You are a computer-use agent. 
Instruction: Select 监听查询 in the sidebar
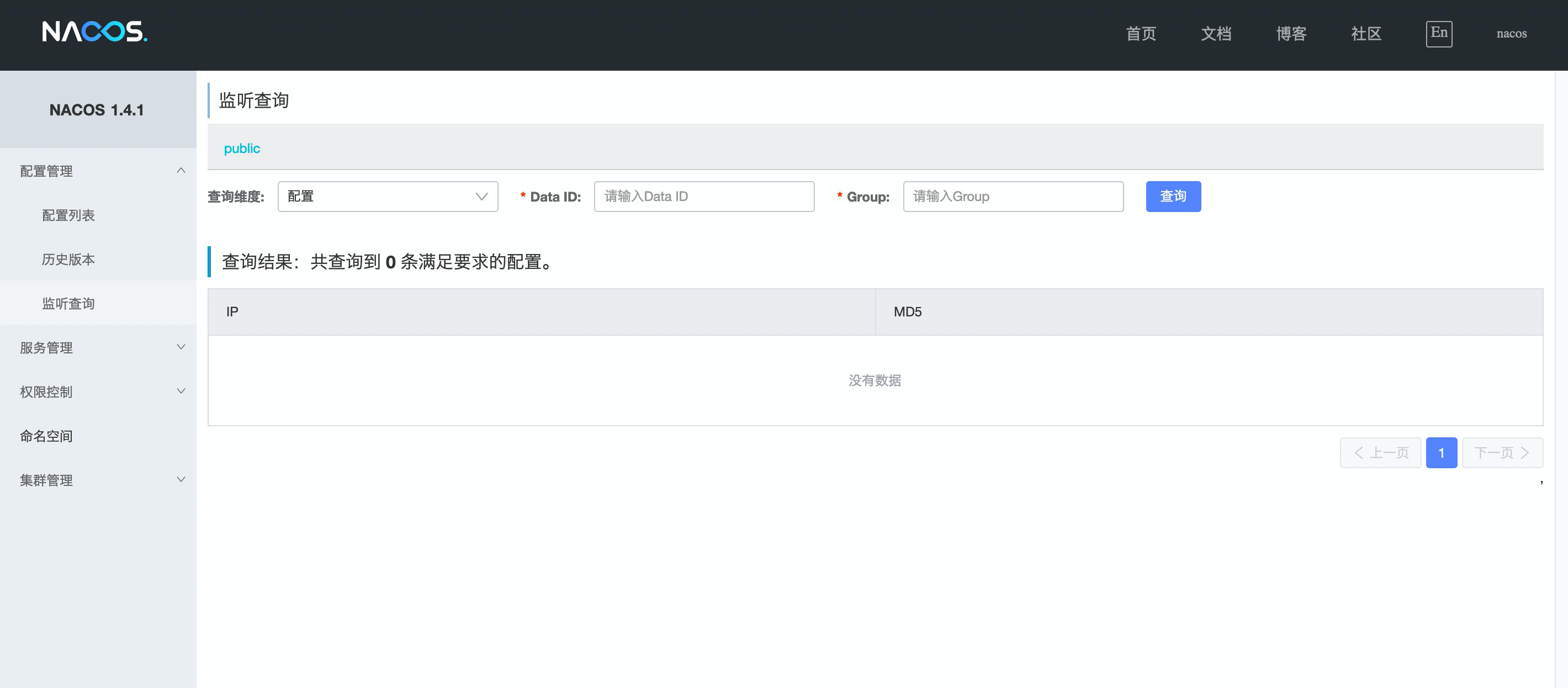point(68,303)
